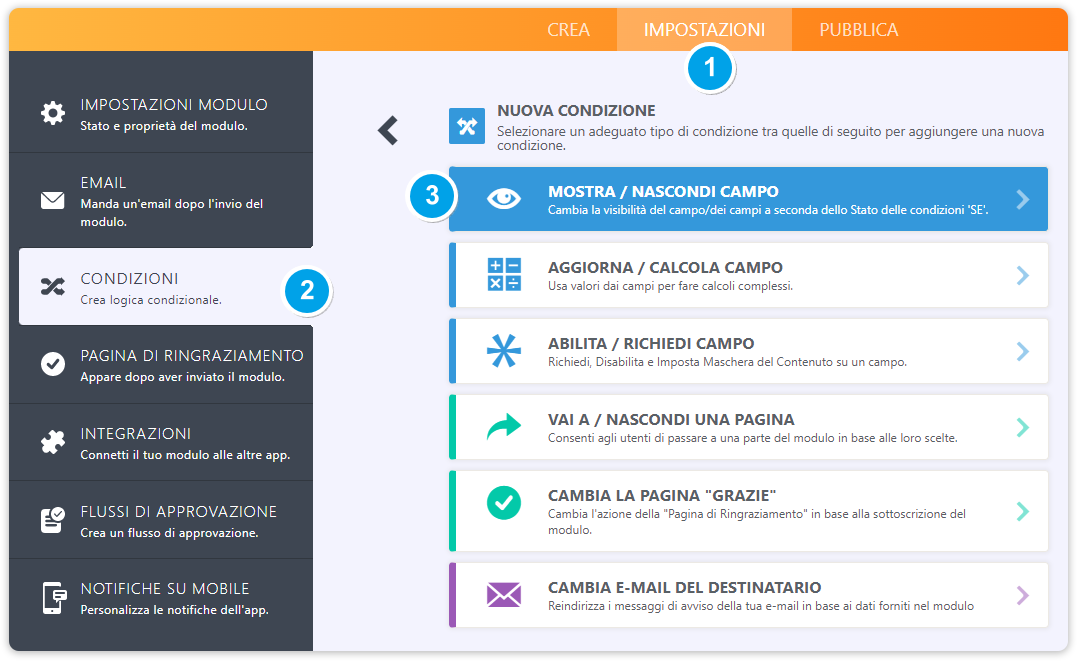1077x661 pixels.
Task: Switch to the CREA tab
Action: (568, 30)
